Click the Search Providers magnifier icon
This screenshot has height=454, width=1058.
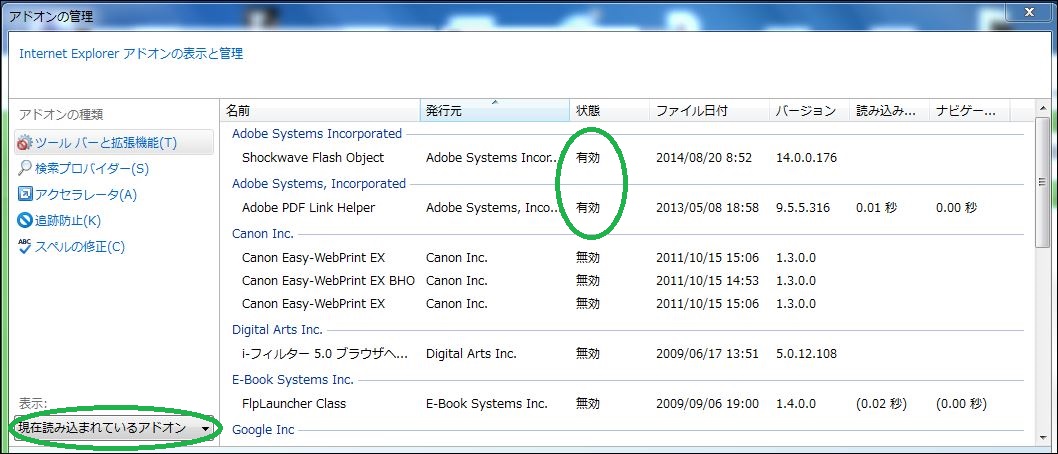pyautogui.click(x=25, y=169)
